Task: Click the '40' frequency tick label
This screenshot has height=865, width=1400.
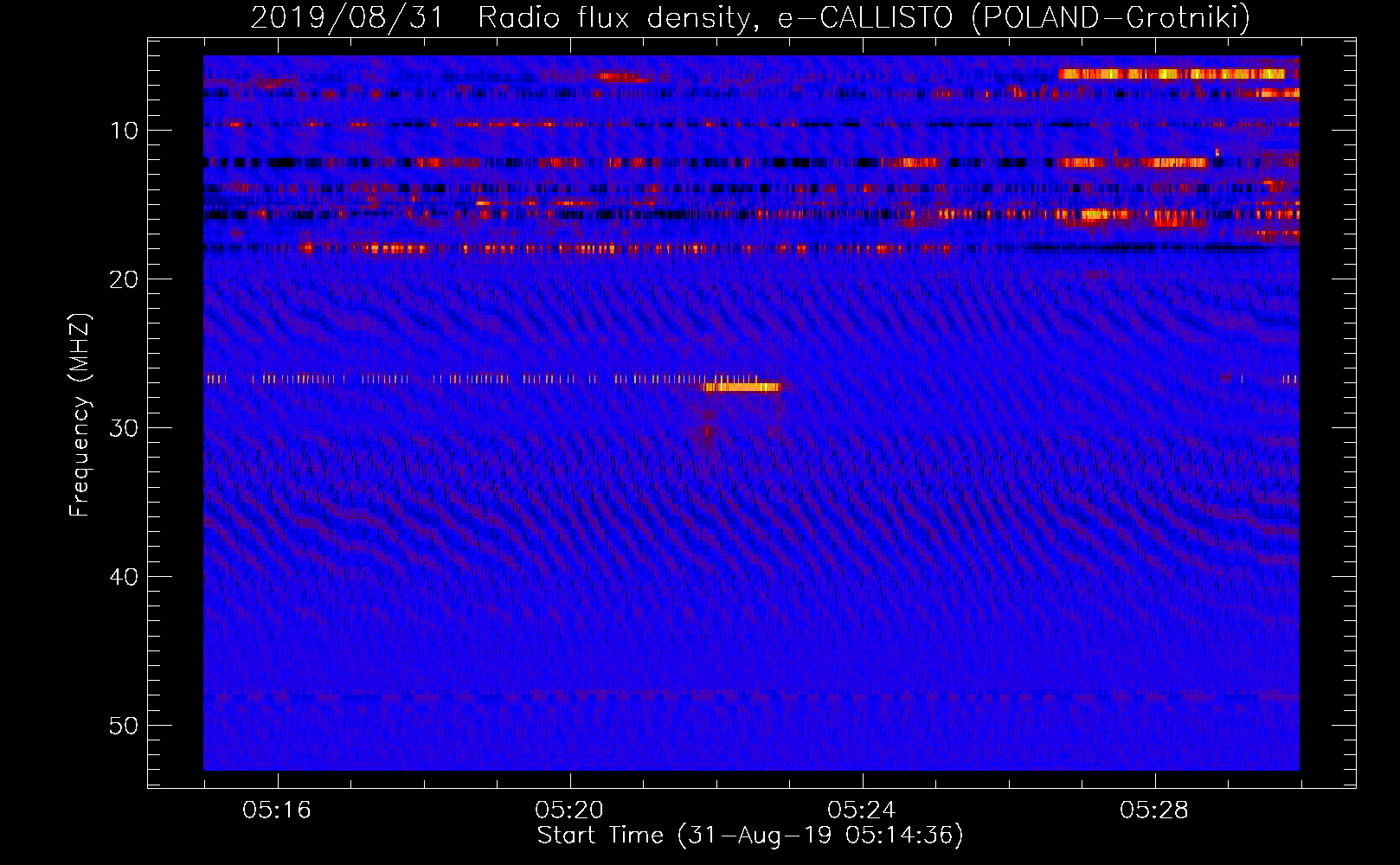Action: pyautogui.click(x=124, y=577)
